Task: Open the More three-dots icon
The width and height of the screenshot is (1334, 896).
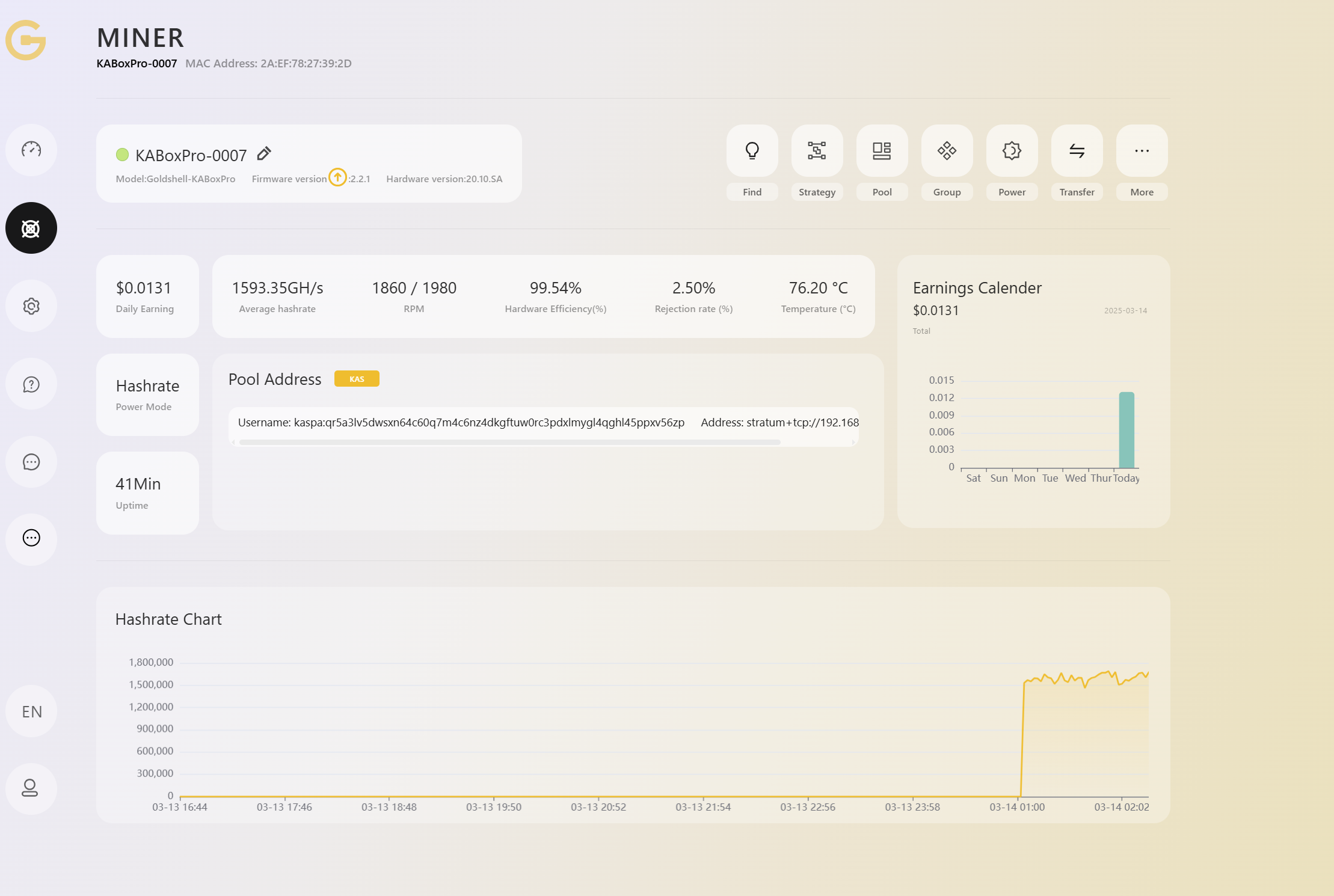Action: pyautogui.click(x=1142, y=150)
